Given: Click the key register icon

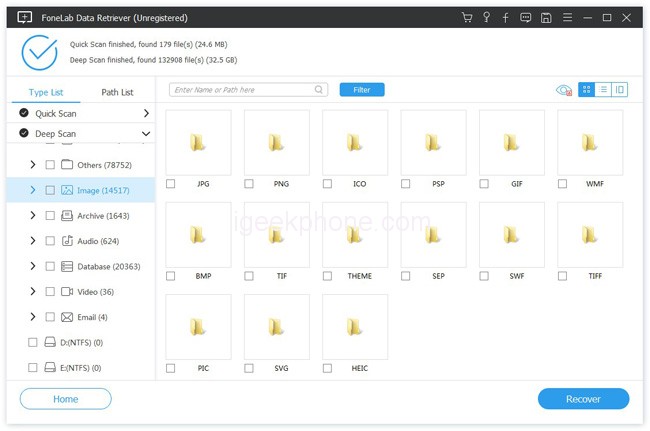Looking at the screenshot, I should pos(486,18).
